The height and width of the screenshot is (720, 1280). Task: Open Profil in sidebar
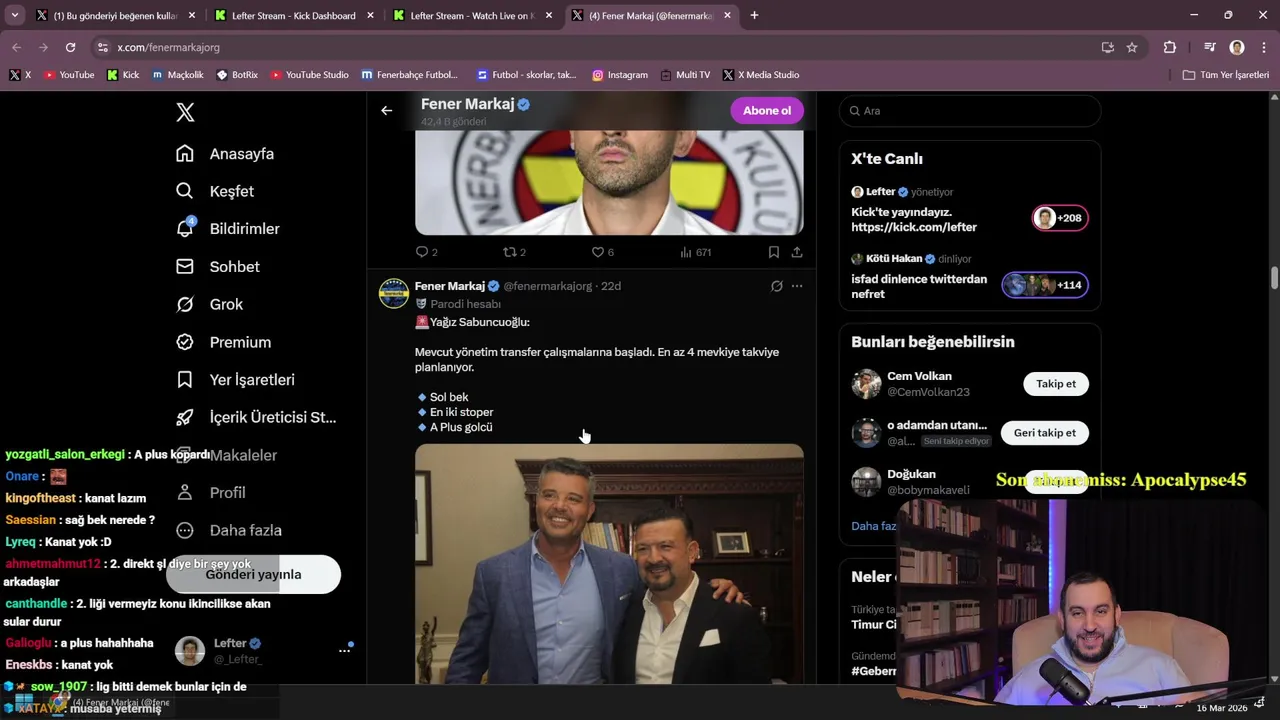(x=212, y=493)
